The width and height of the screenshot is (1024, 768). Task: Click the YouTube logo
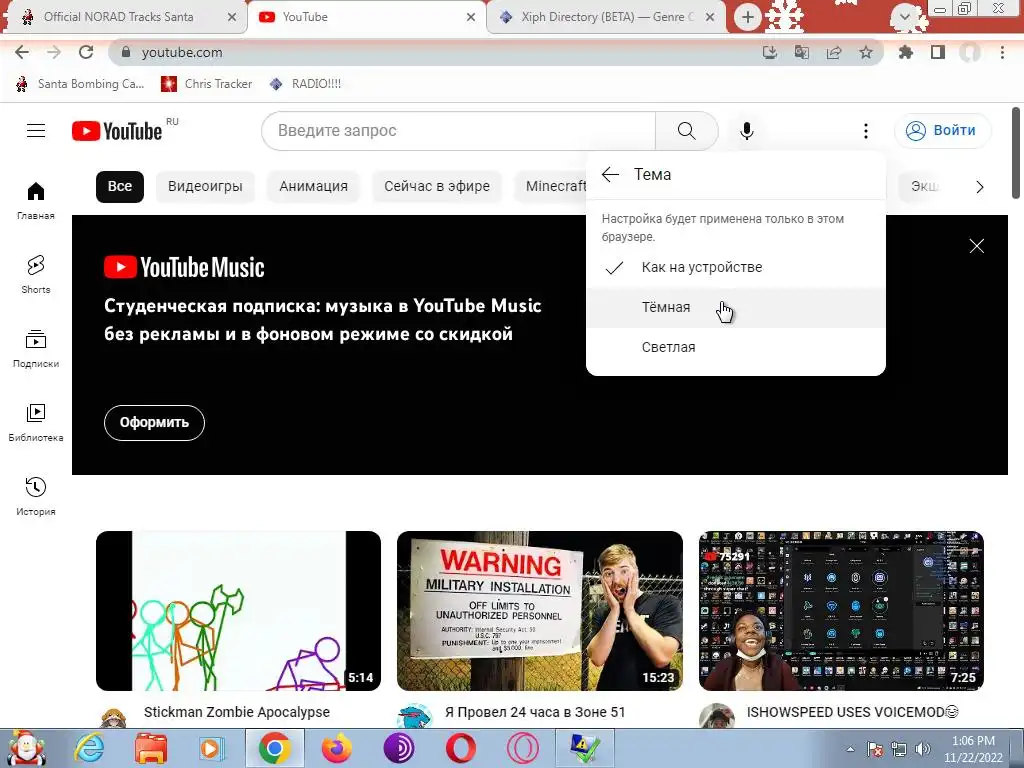click(x=118, y=131)
